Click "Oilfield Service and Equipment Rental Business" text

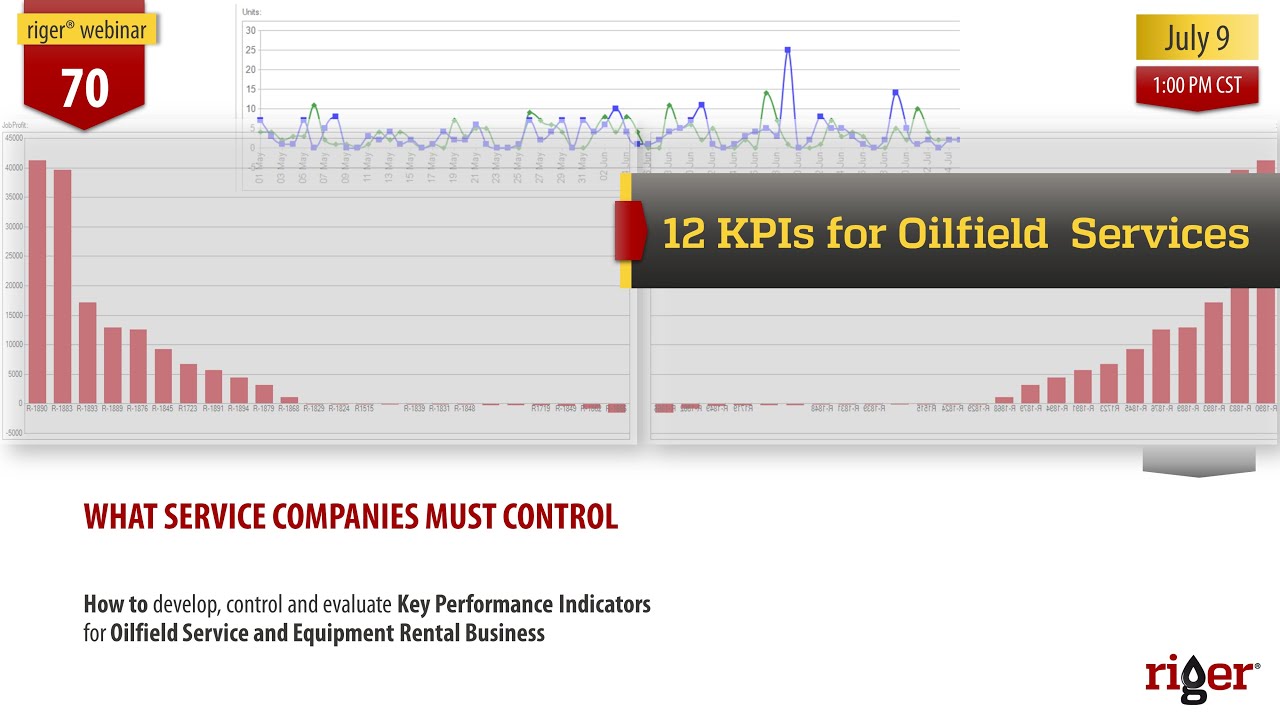pos(328,633)
